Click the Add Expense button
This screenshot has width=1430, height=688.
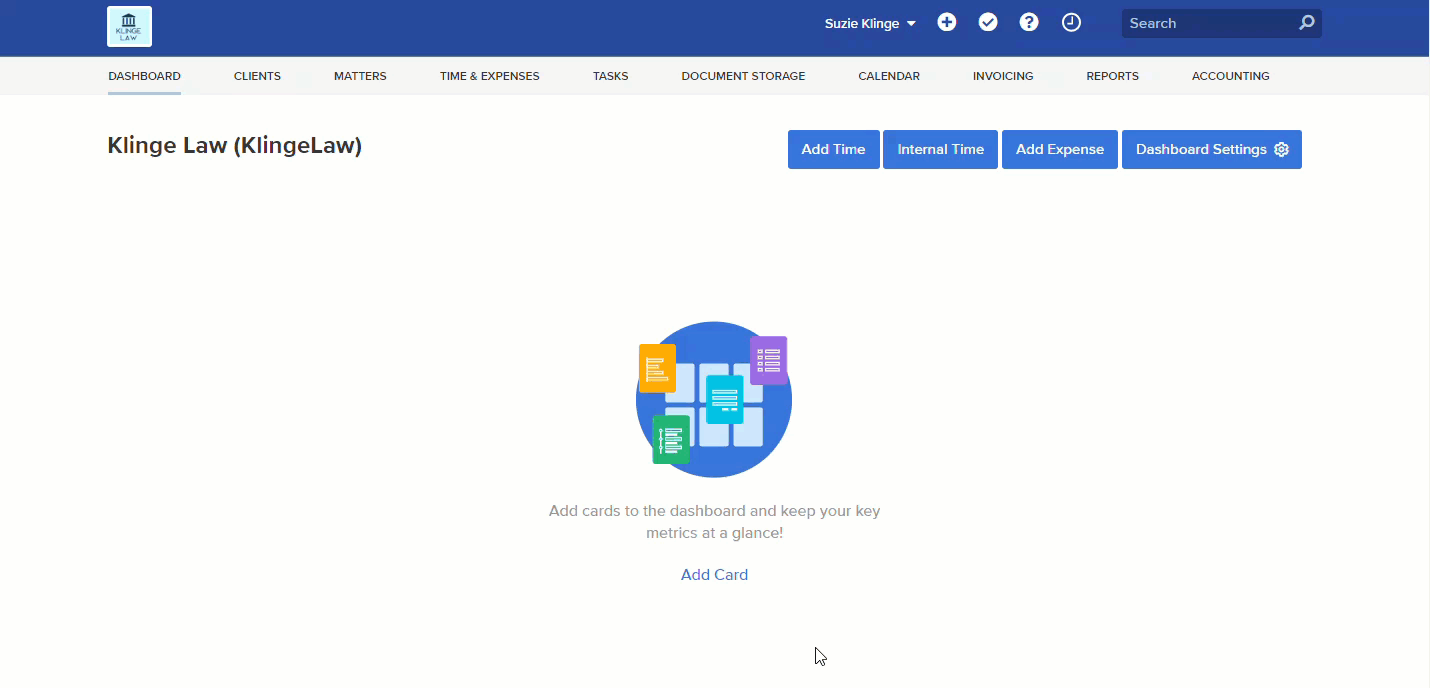coord(1060,149)
